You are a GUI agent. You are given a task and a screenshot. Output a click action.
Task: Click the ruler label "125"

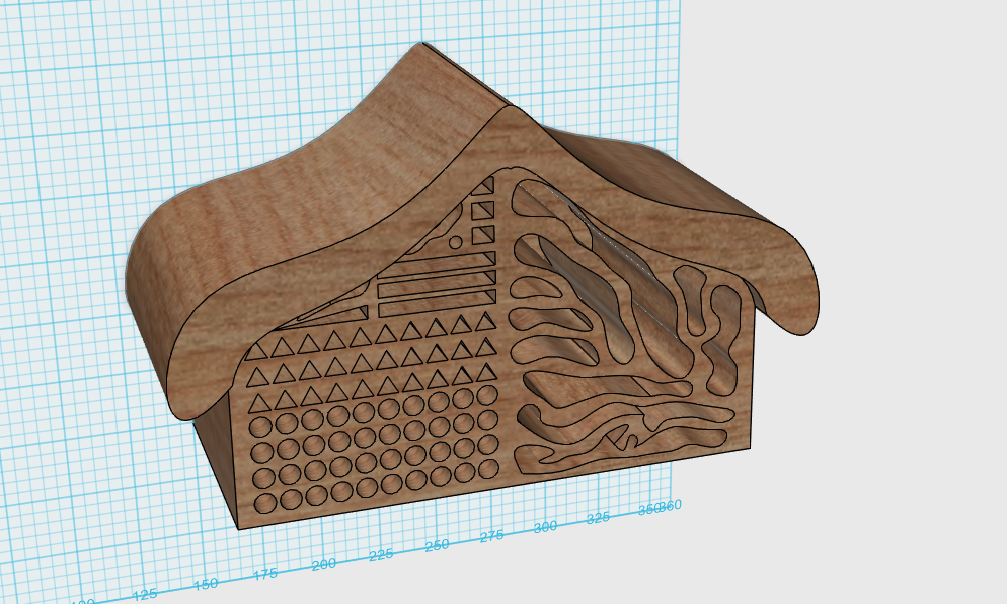click(x=145, y=594)
